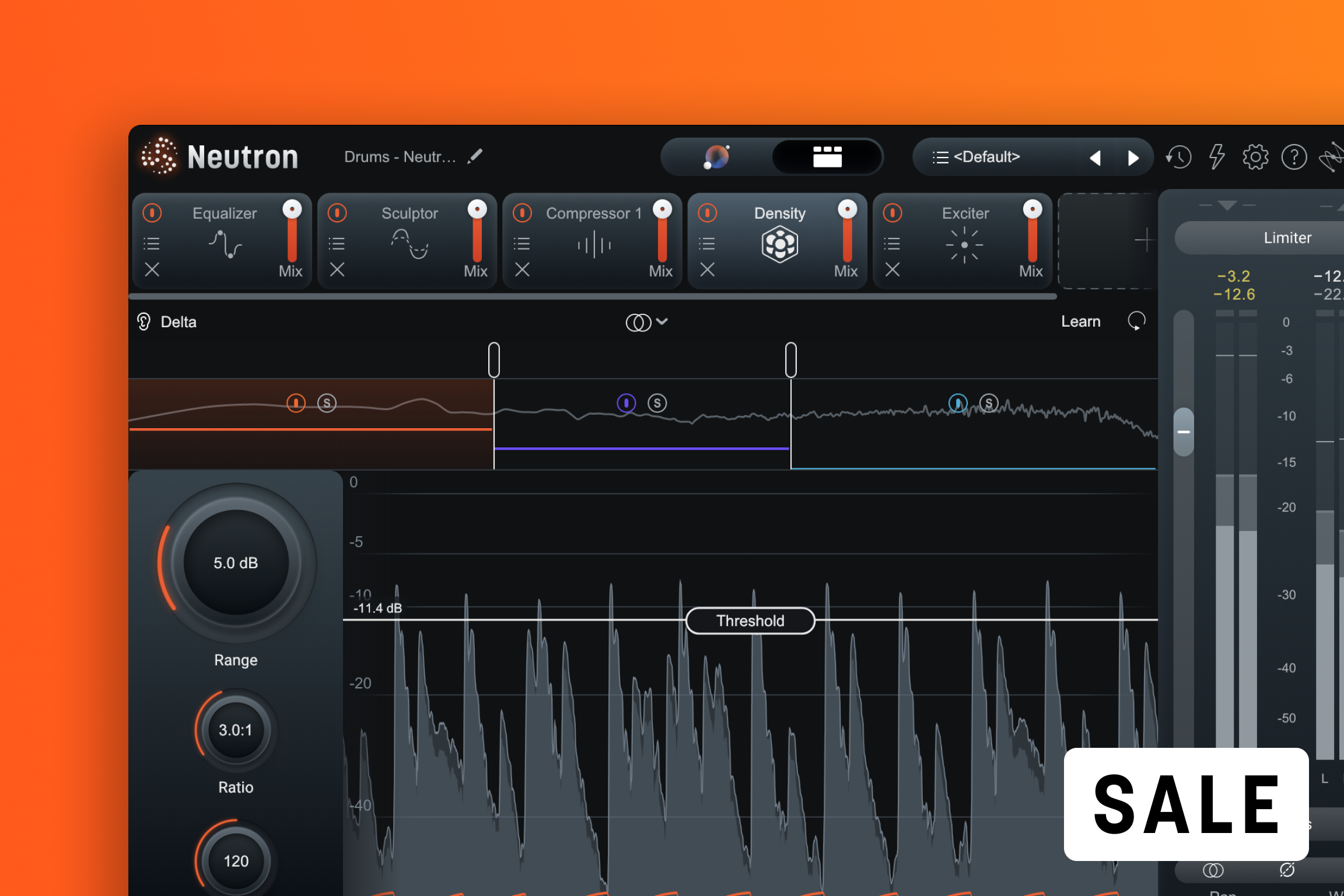Image resolution: width=1344 pixels, height=896 pixels.
Task: Click the knob showing 120
Action: [236, 861]
